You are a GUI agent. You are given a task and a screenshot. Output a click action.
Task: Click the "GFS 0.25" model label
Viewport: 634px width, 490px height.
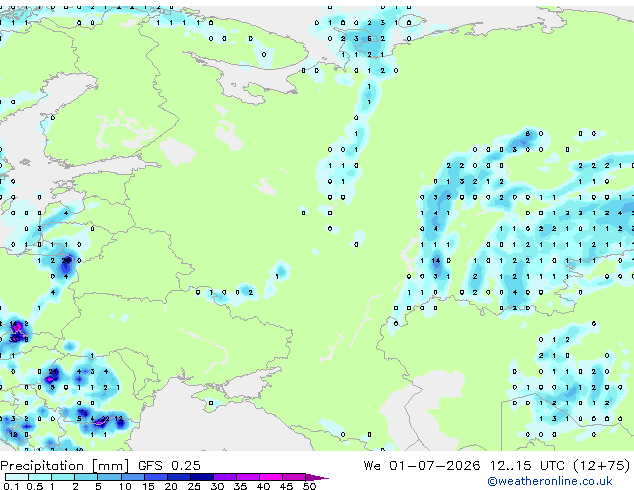[x=169, y=466]
